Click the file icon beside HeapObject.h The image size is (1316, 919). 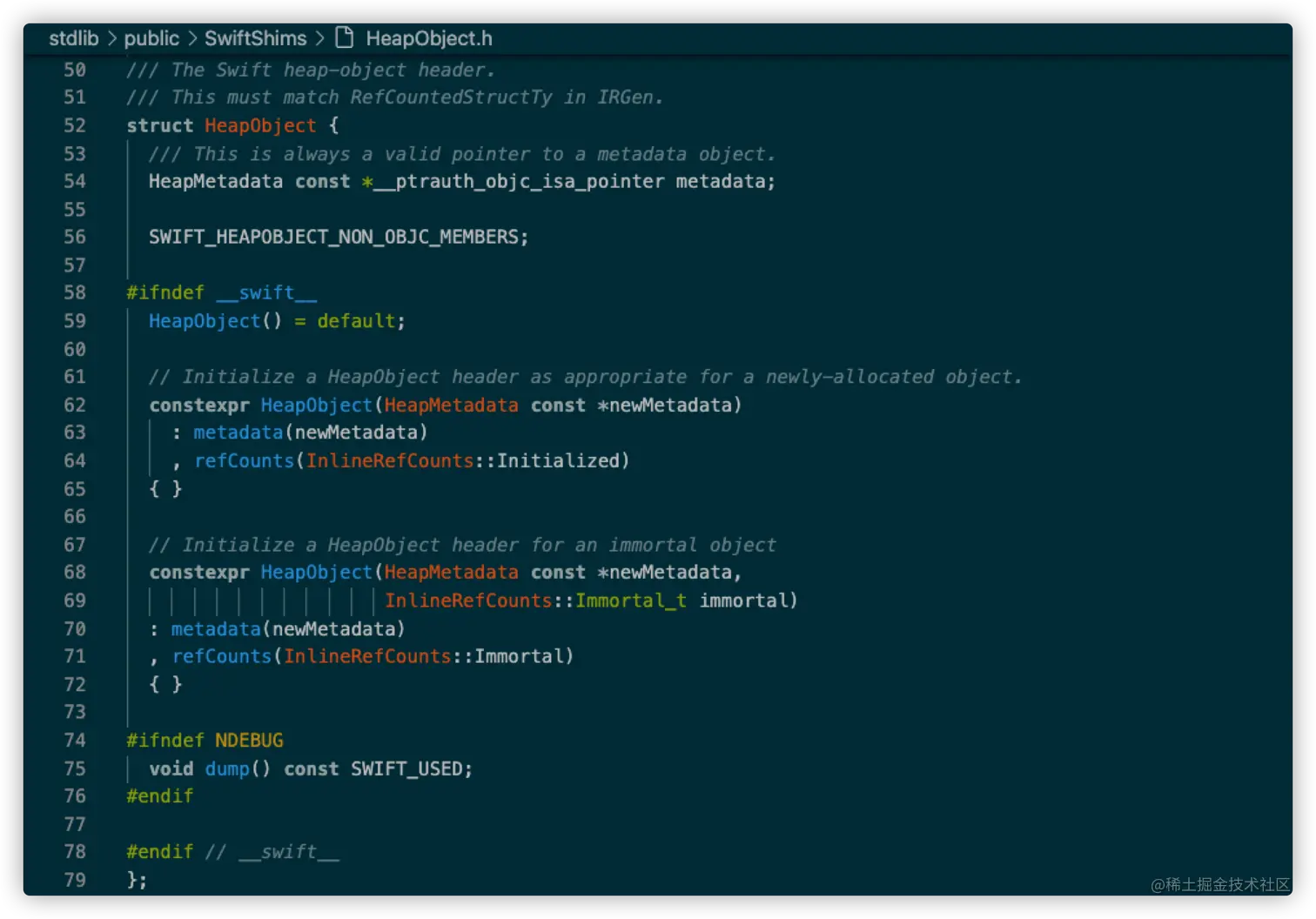coord(345,37)
